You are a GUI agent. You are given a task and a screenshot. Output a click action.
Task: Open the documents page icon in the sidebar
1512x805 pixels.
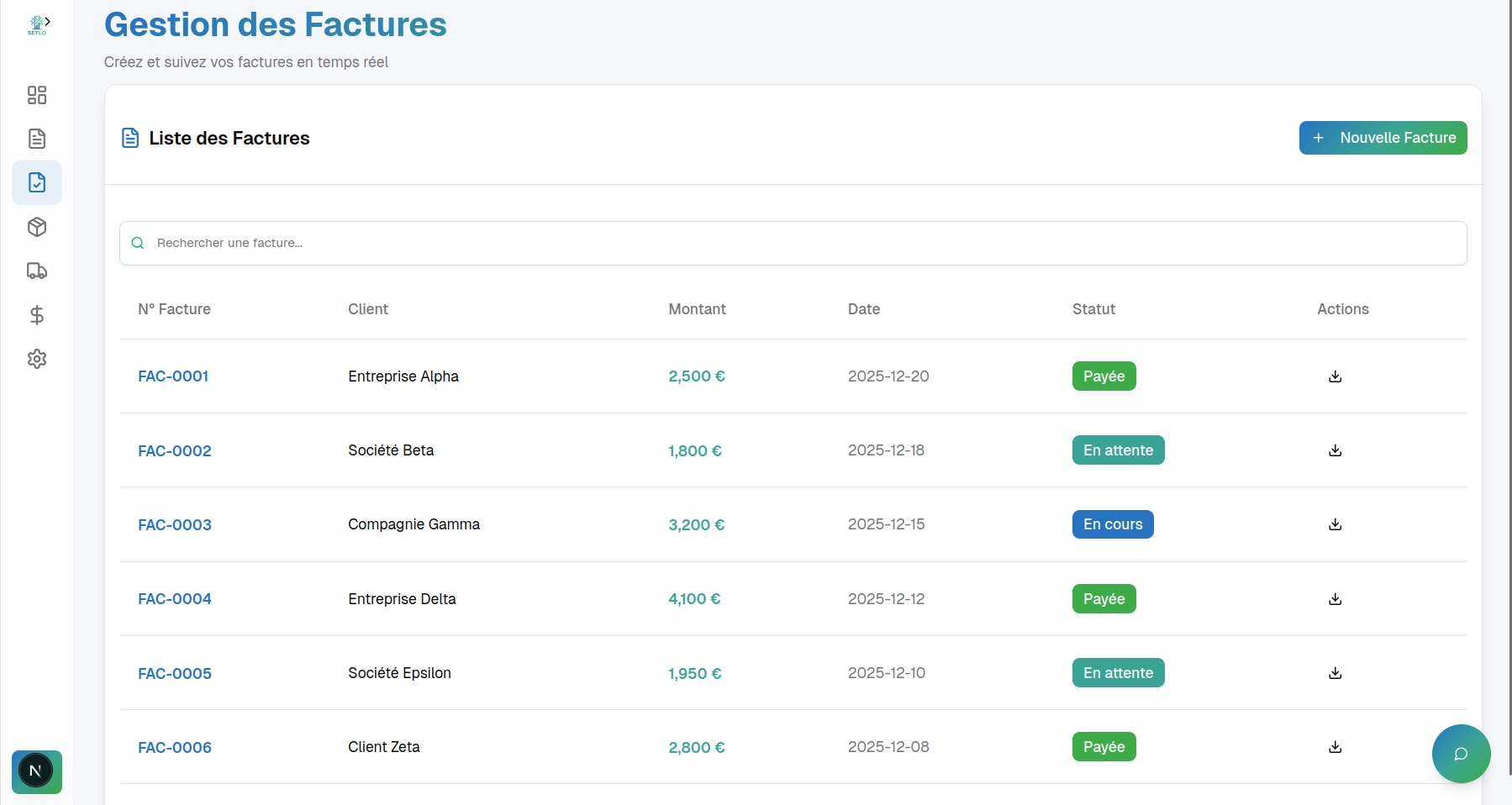pyautogui.click(x=37, y=139)
